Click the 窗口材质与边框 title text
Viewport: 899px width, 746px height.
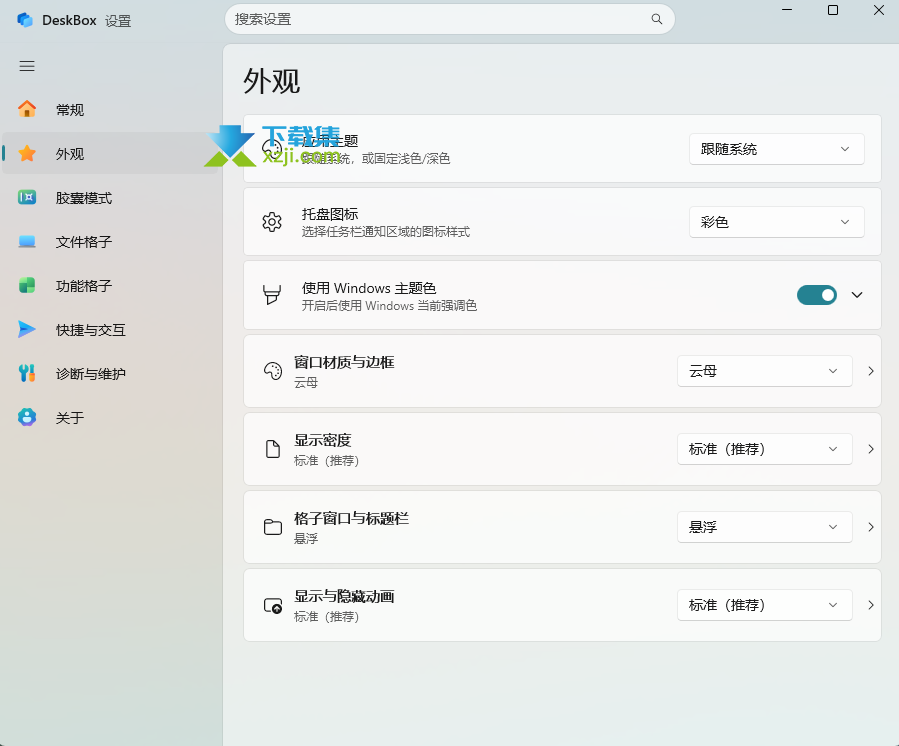click(x=344, y=362)
